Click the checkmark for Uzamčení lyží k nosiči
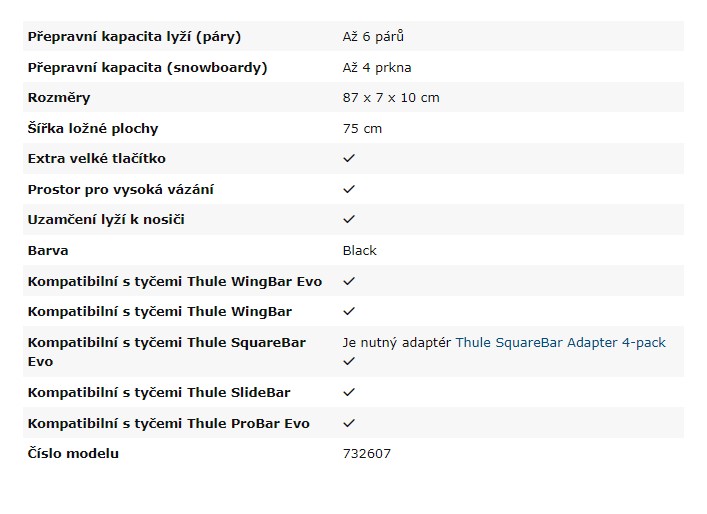The width and height of the screenshot is (707, 514). (x=349, y=220)
